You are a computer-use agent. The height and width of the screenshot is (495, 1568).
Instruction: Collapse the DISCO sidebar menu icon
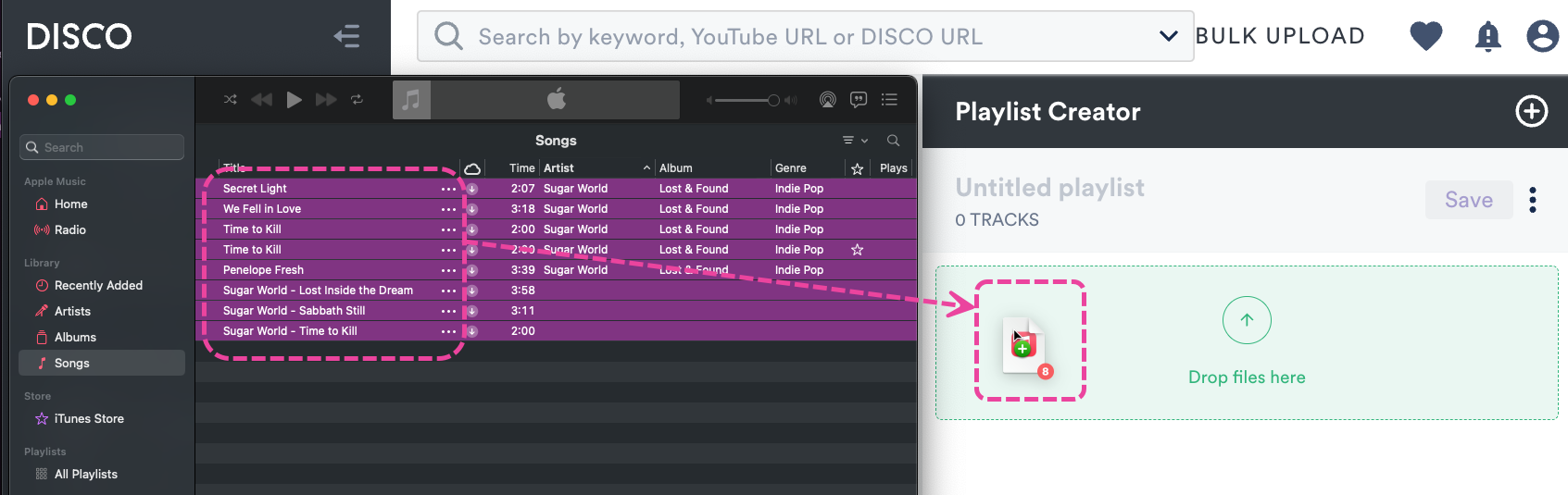point(346,37)
